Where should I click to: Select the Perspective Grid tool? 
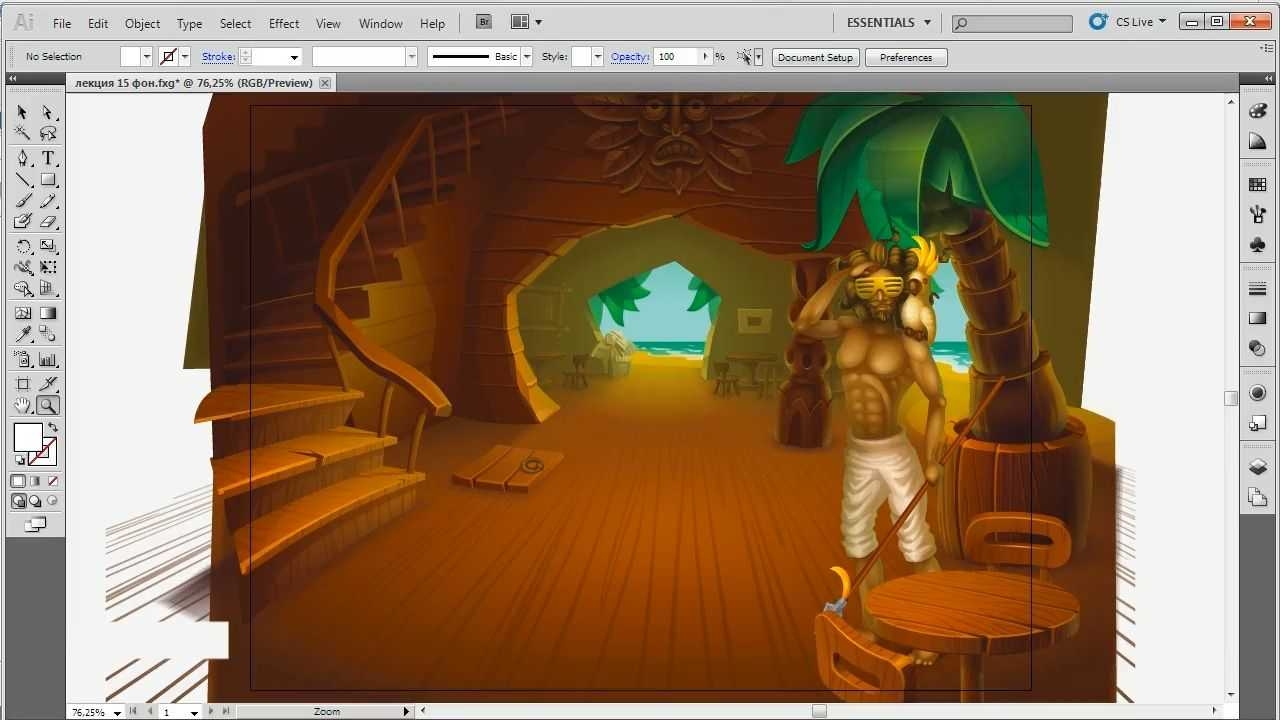(47, 290)
